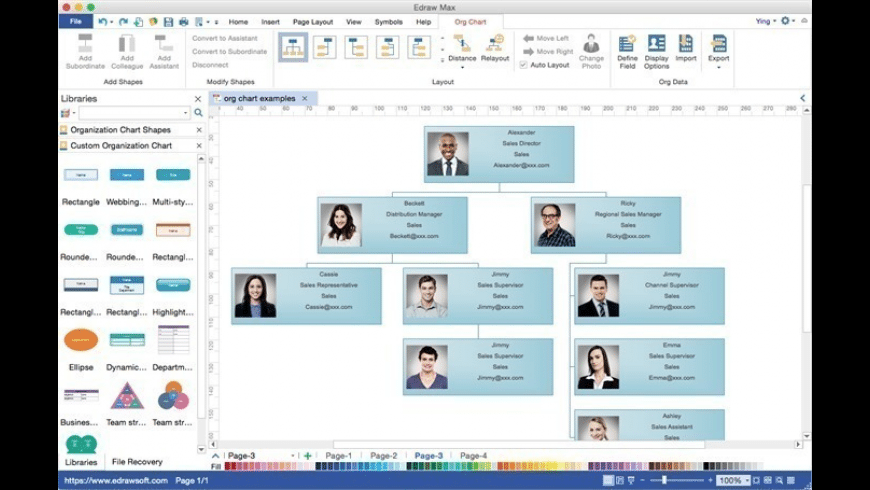The width and height of the screenshot is (870, 490).
Task: Click Convert to Assistant
Action: pyautogui.click(x=225, y=38)
